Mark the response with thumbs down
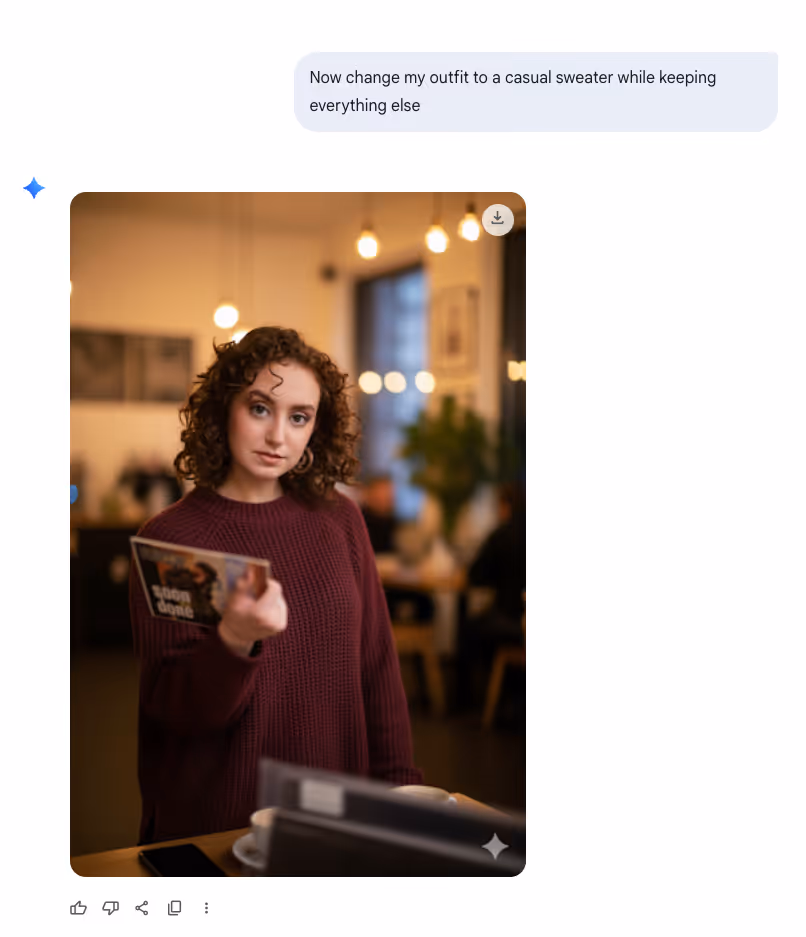This screenshot has height=937, width=806. (111, 908)
